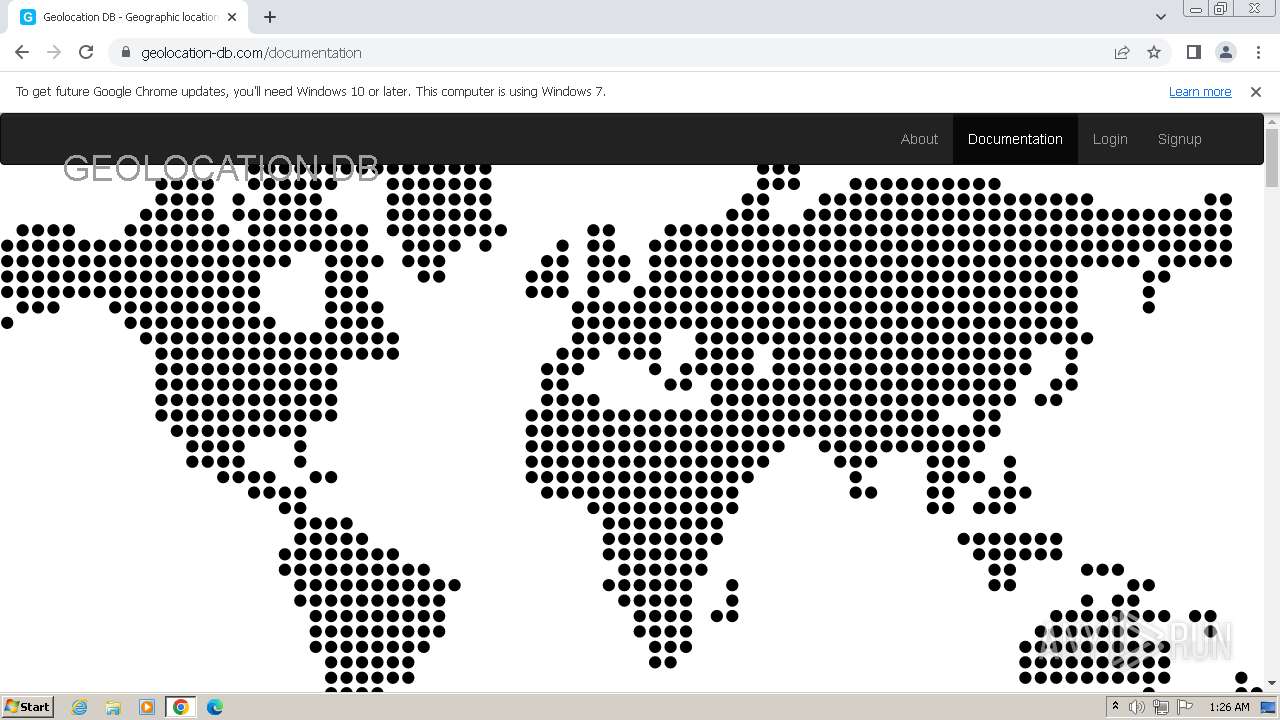Go forward to the next page
Screen dimensions: 1280x720
click(54, 52)
